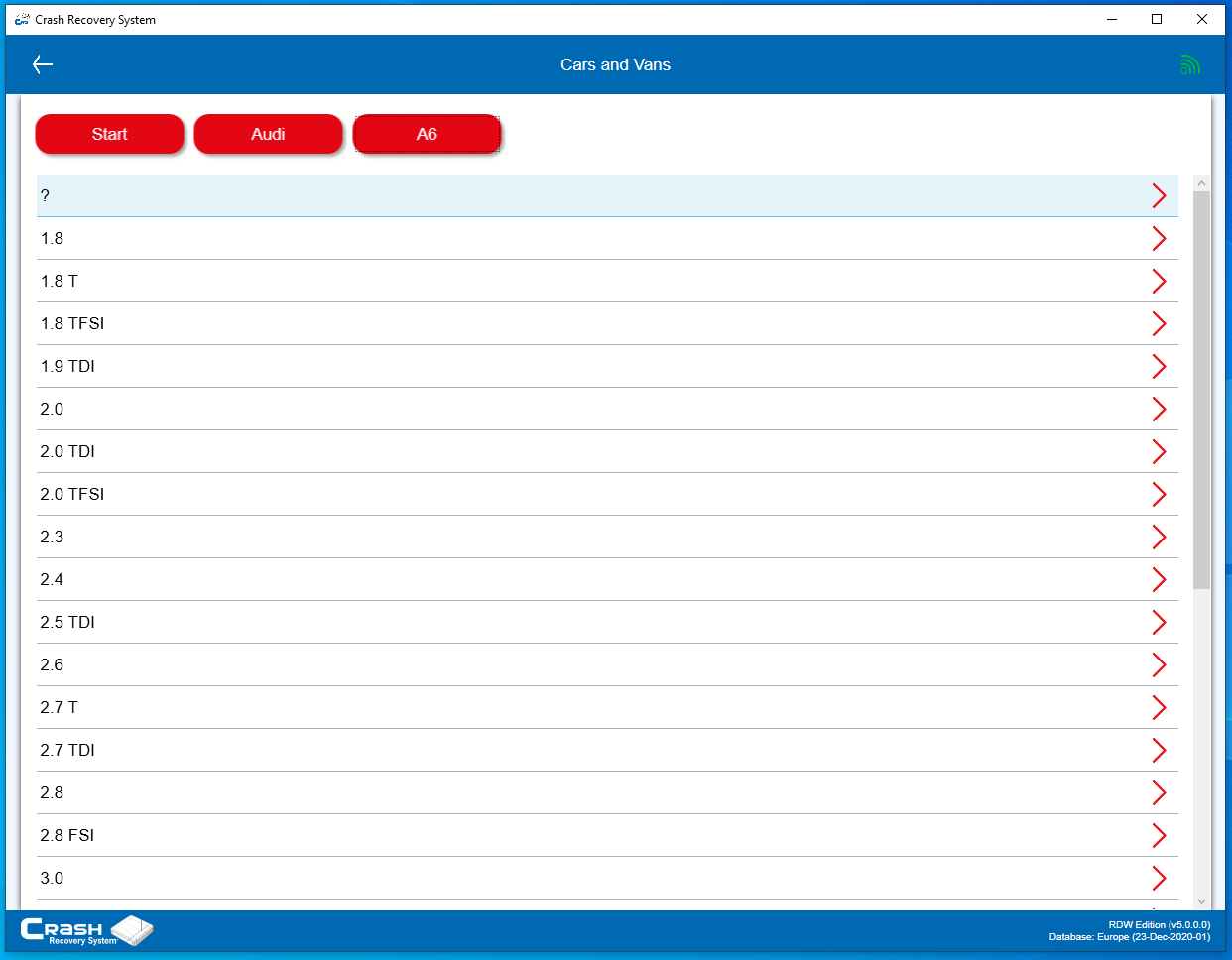The height and width of the screenshot is (960, 1232).
Task: Select the '2.5 TDI' engine entry
Action: 607,622
